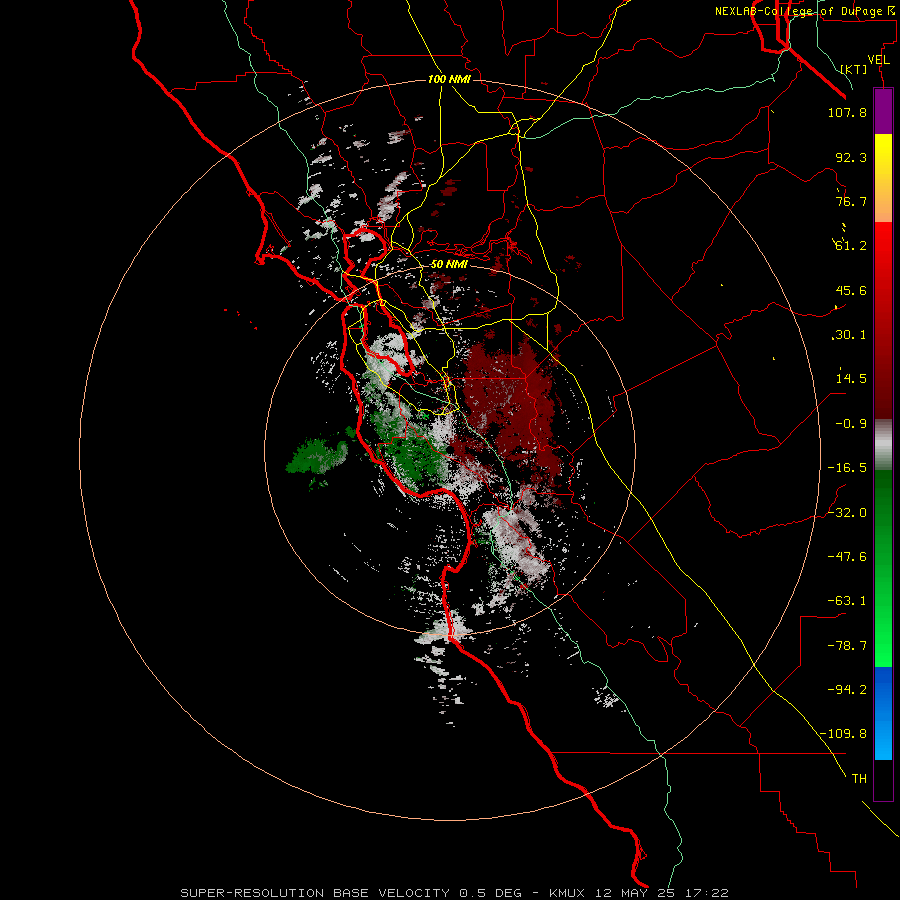Click the [KT] units label
The image size is (900, 900).
854,69
